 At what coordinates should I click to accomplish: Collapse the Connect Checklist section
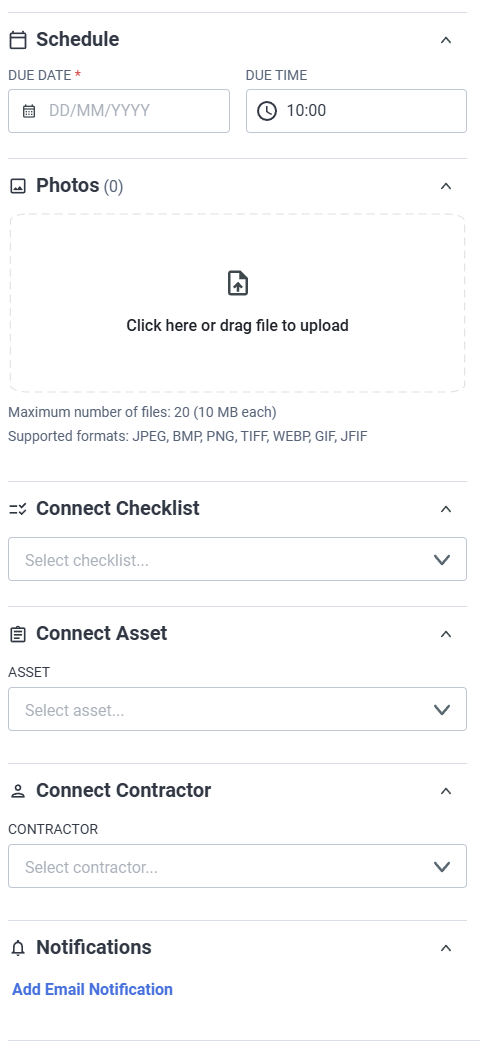(446, 509)
